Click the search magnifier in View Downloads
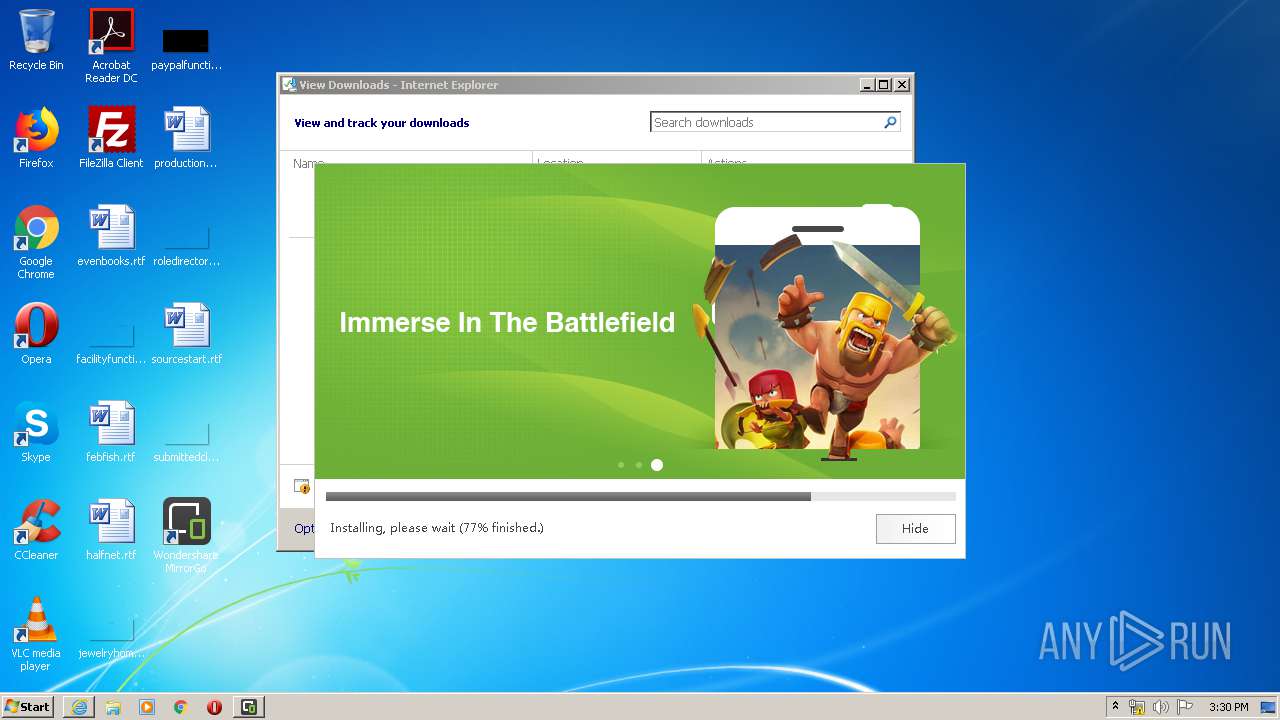Viewport: 1280px width, 720px height. pos(890,122)
